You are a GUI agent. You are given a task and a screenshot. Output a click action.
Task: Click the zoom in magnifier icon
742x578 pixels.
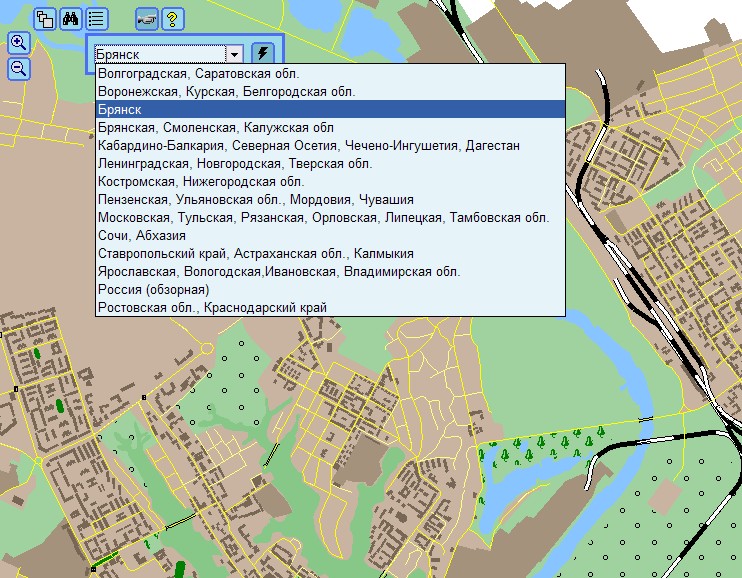point(19,43)
